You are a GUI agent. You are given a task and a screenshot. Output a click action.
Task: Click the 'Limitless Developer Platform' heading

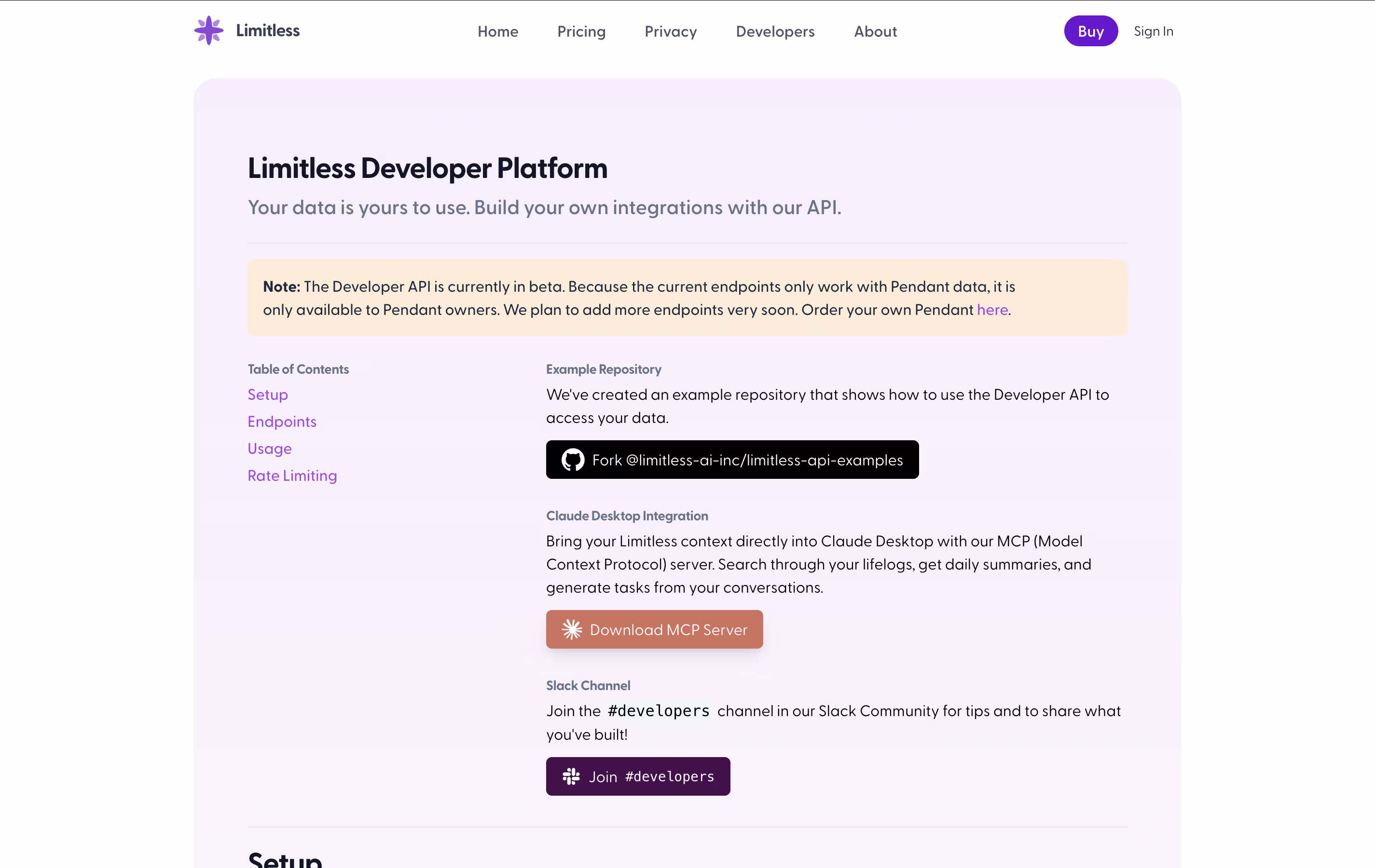coord(427,168)
